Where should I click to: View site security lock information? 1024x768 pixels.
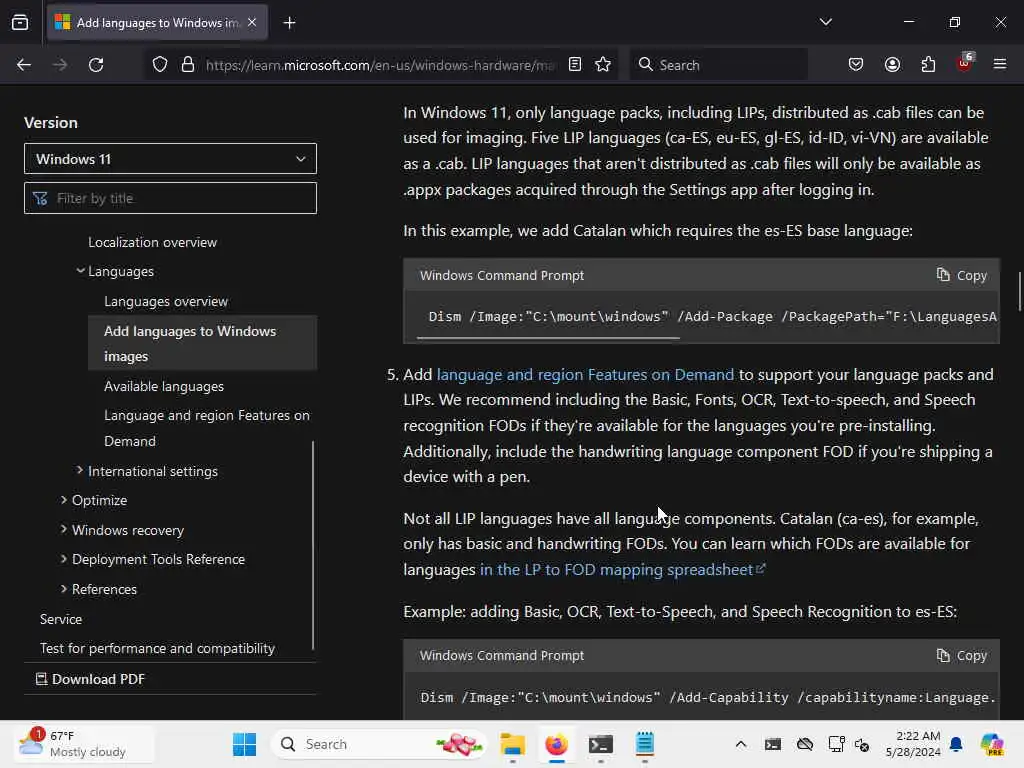click(x=188, y=65)
